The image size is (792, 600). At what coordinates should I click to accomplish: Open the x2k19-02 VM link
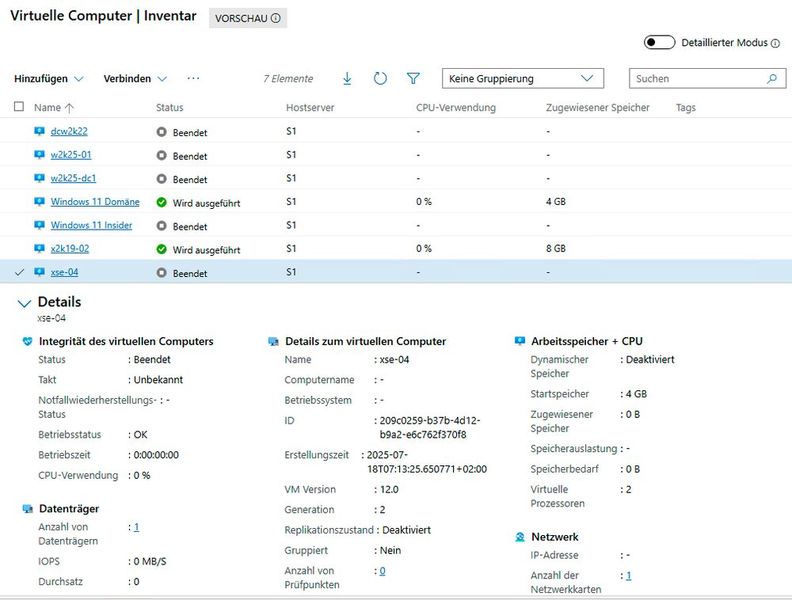tap(70, 248)
